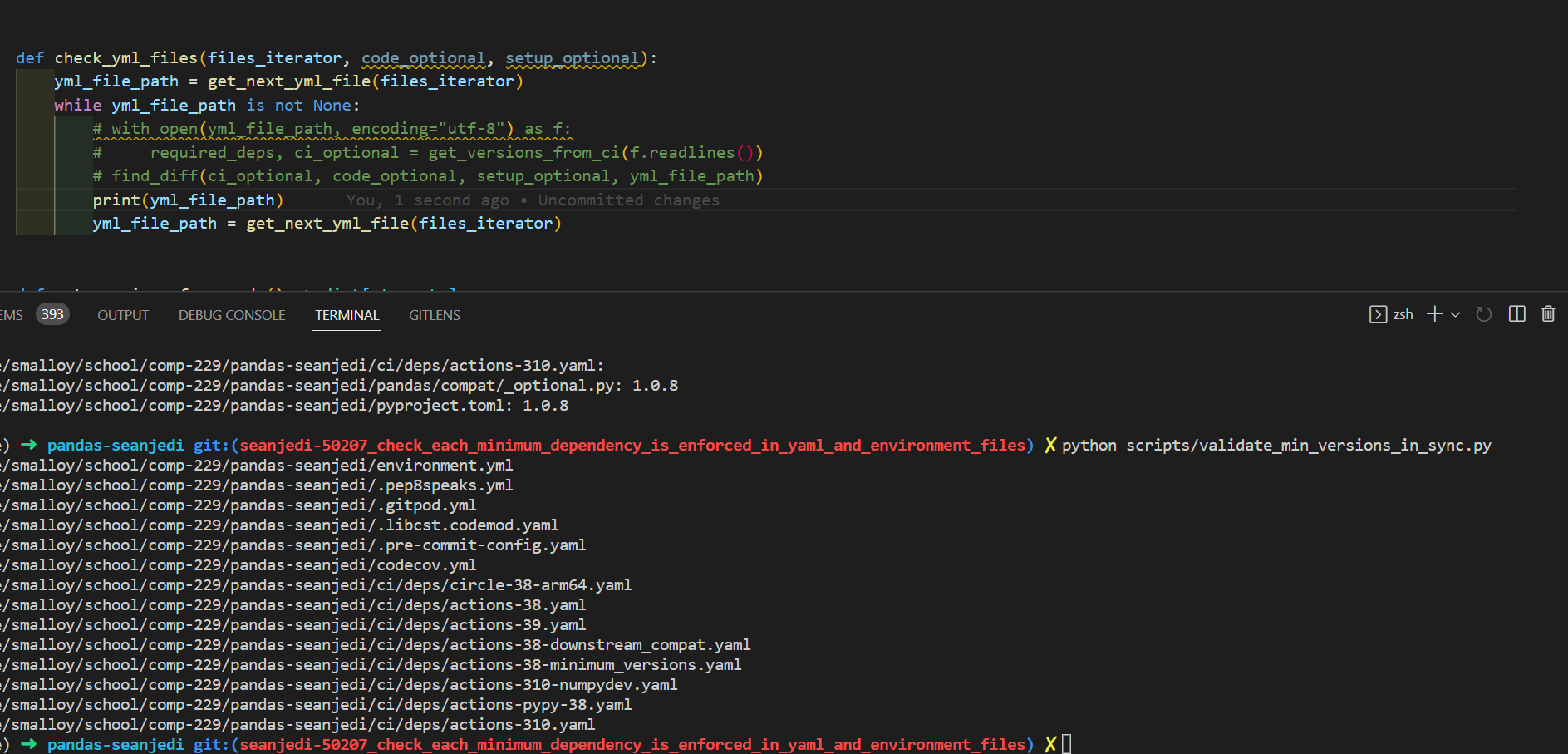
Task: Select the TERMINAL tab
Action: click(x=347, y=315)
